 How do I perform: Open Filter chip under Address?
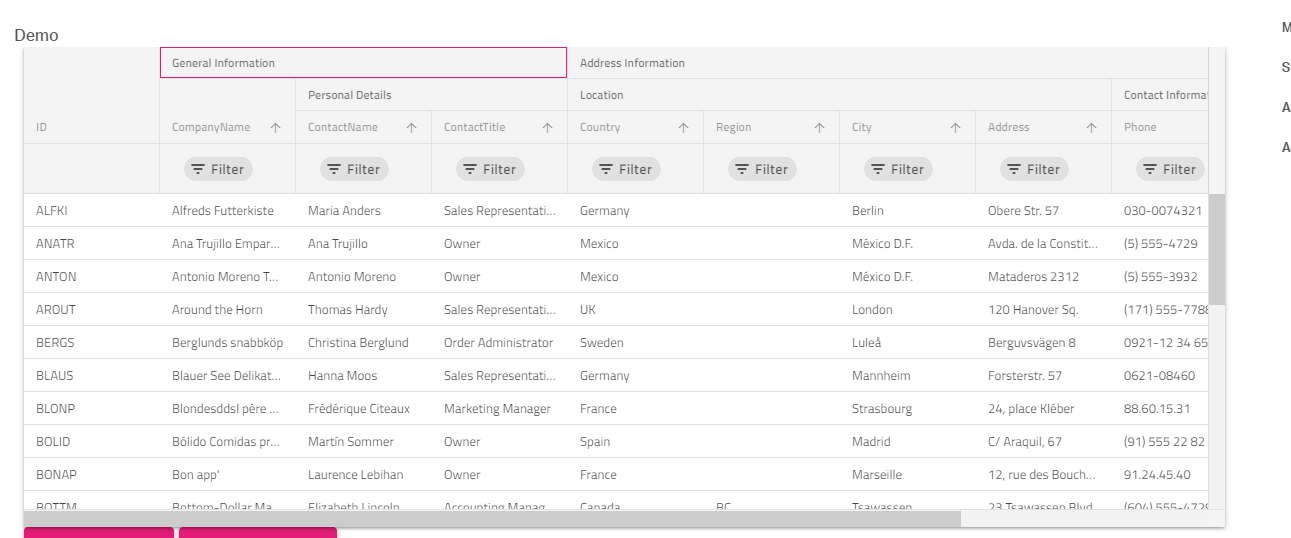click(x=1034, y=169)
